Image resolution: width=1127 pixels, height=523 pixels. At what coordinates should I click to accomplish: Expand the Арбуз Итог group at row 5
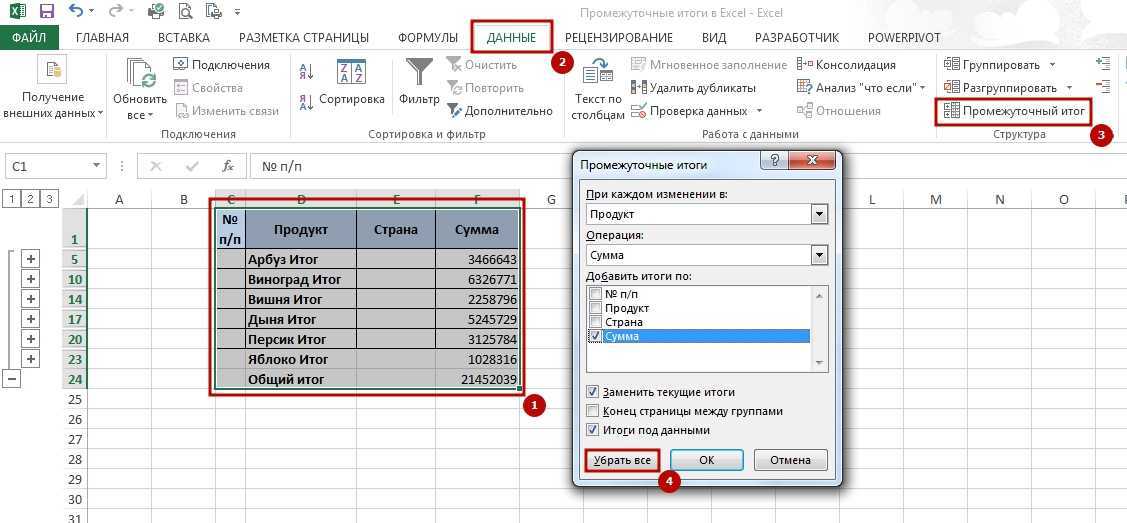[x=31, y=259]
